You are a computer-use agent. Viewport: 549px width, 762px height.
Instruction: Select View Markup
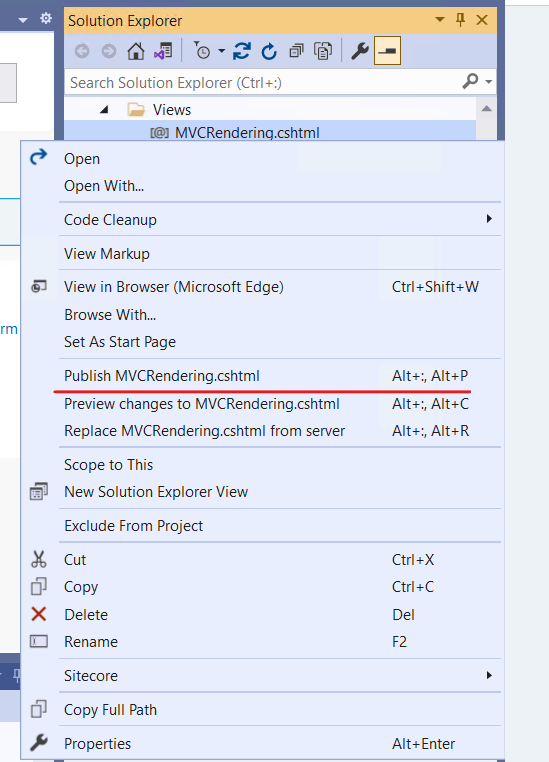(262, 254)
